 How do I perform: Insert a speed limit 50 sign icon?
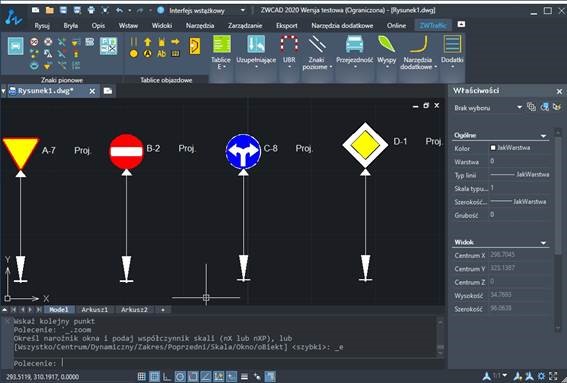[x=34, y=42]
